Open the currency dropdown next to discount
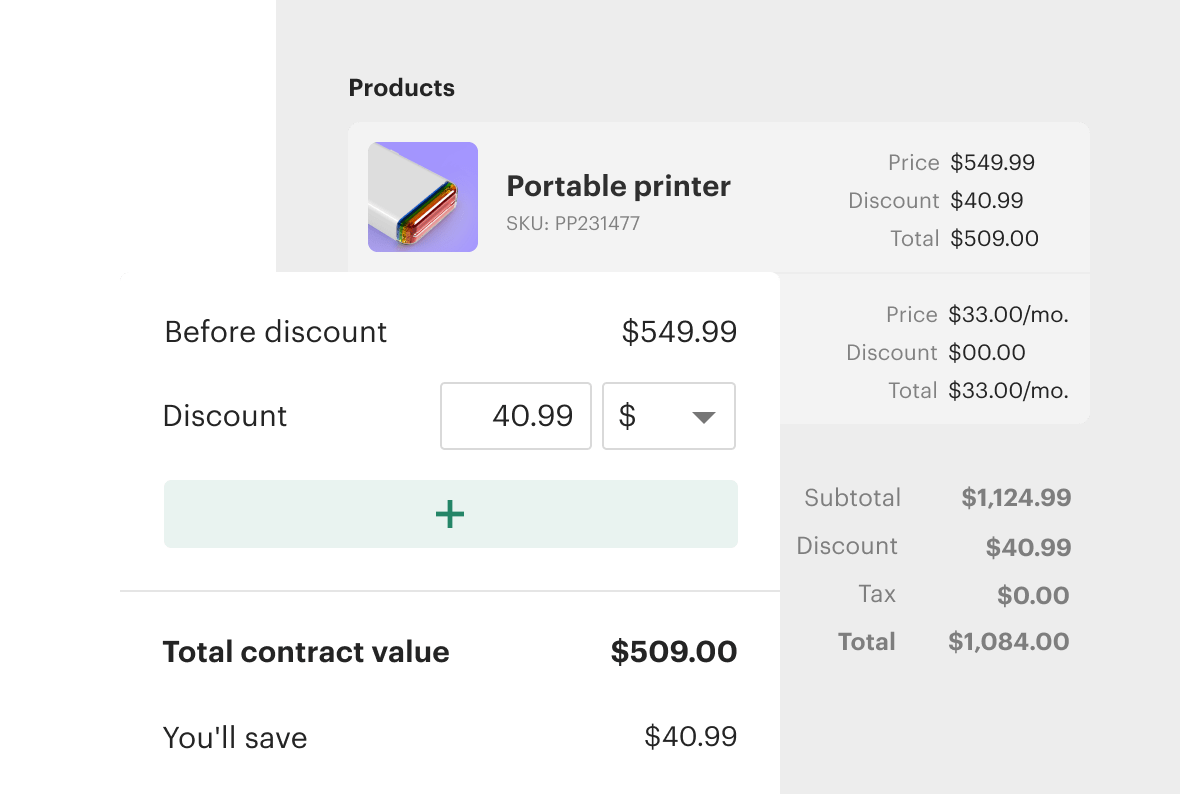Viewport: 1180px width, 794px height. [668, 416]
